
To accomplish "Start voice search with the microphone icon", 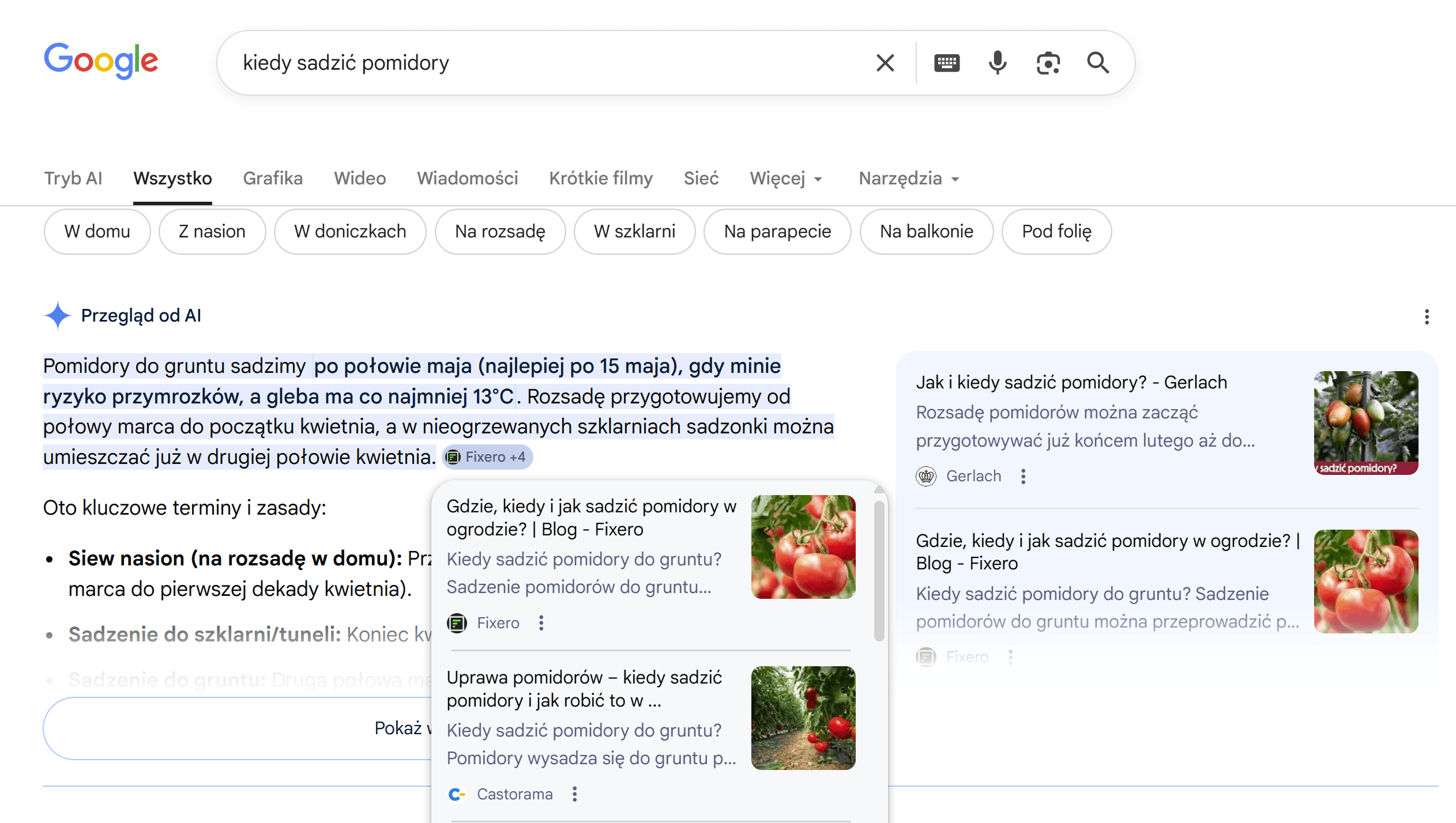I will [x=998, y=63].
